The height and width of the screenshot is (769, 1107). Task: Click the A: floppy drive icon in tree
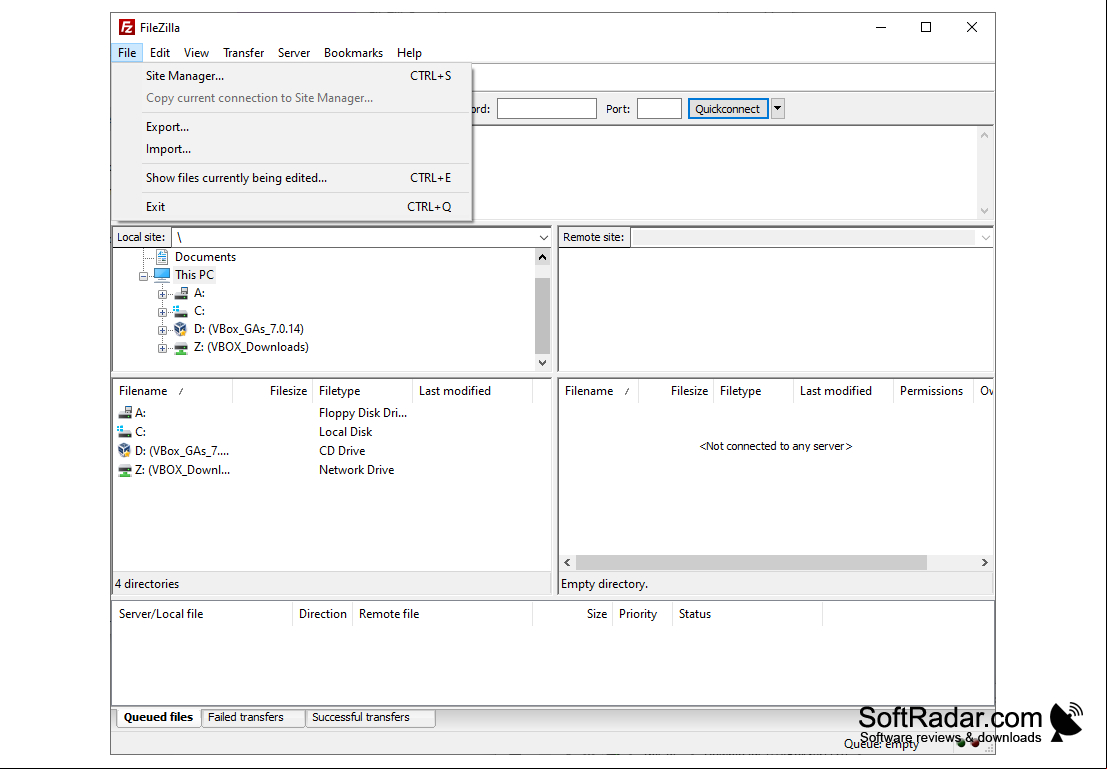pyautogui.click(x=181, y=293)
